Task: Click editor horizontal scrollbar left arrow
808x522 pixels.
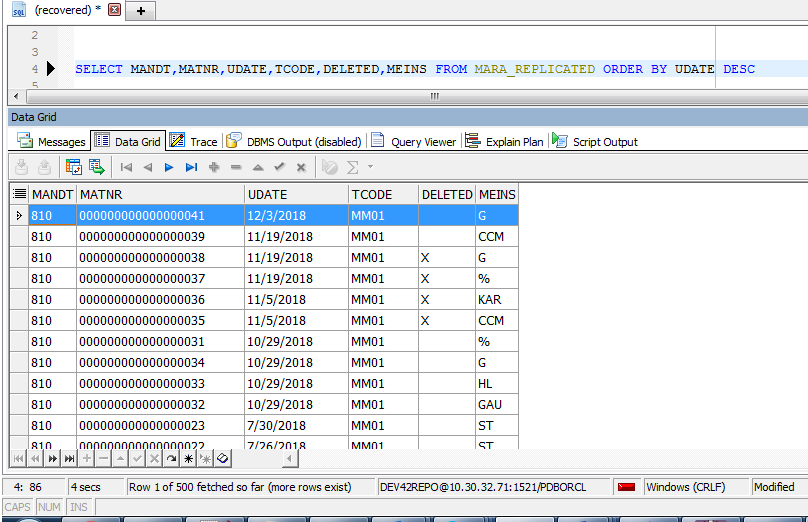Action: (16, 96)
